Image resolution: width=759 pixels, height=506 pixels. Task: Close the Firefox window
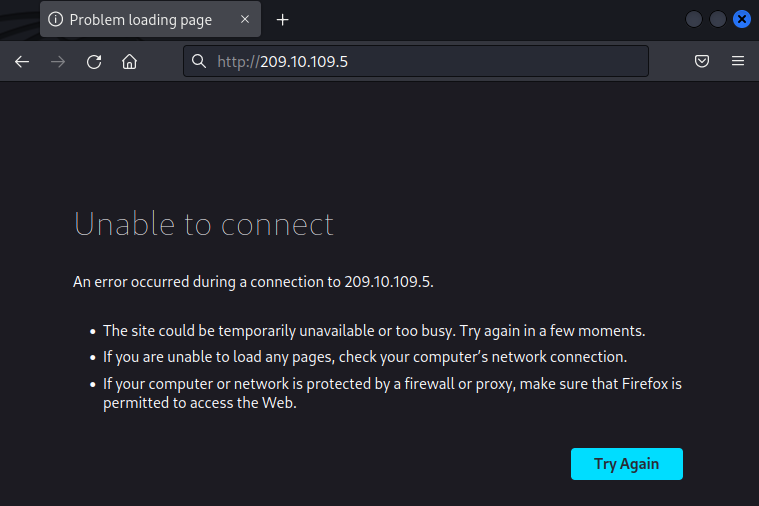coord(741,19)
